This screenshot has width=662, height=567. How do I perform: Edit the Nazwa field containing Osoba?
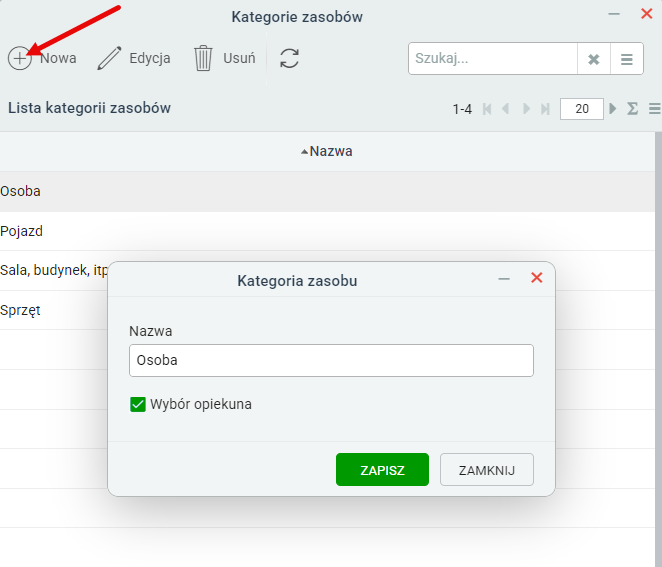click(x=331, y=360)
